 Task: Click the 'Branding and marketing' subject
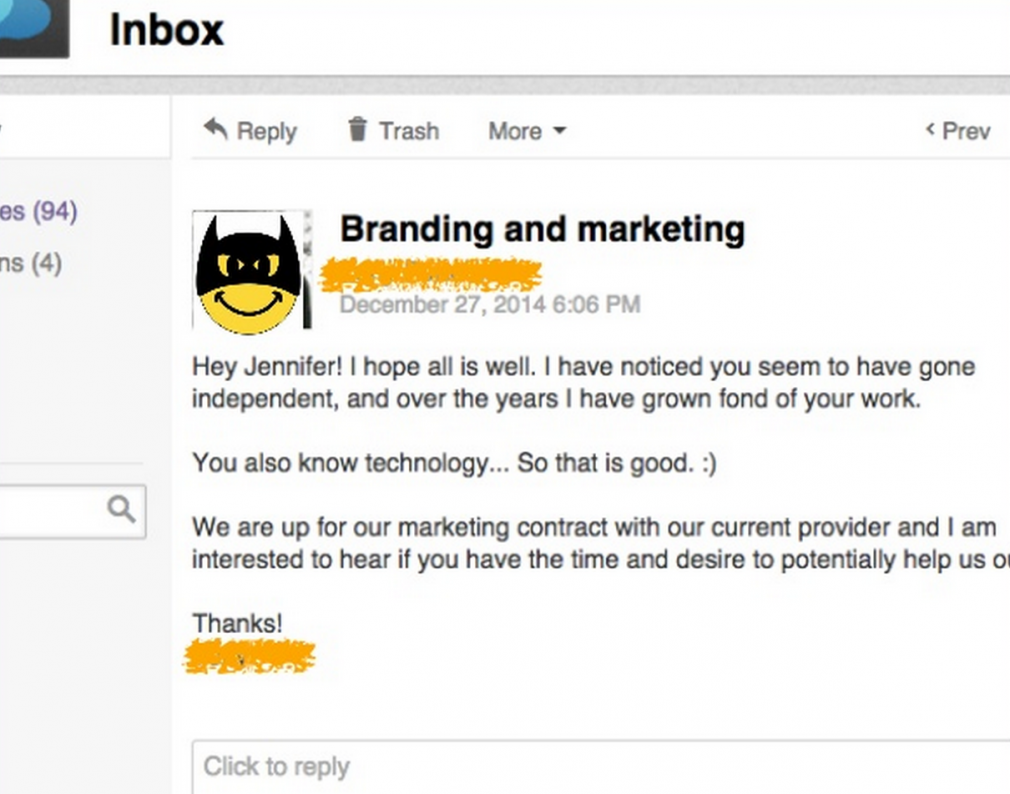542,229
